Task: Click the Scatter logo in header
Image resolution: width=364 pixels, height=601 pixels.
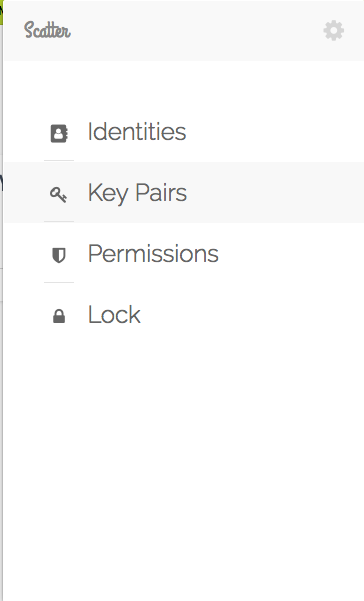Action: (47, 30)
